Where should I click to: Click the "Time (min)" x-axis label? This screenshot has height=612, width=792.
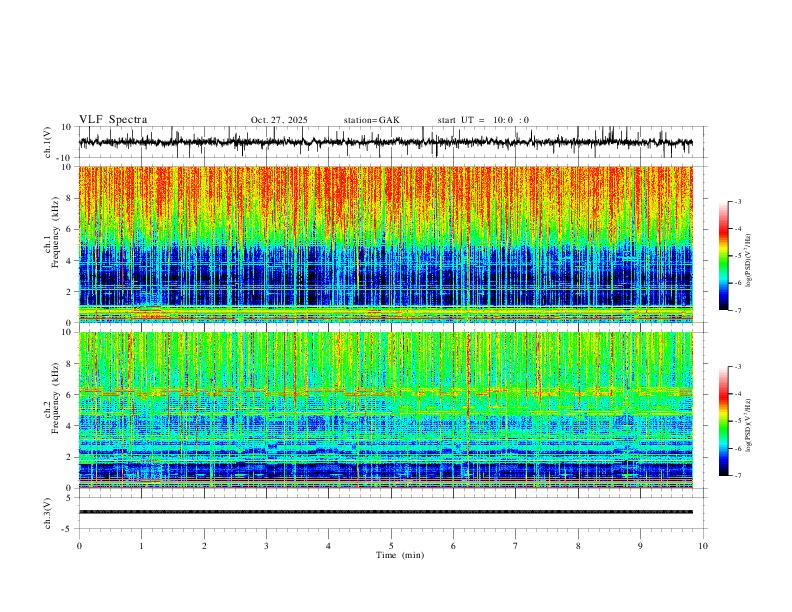400,555
